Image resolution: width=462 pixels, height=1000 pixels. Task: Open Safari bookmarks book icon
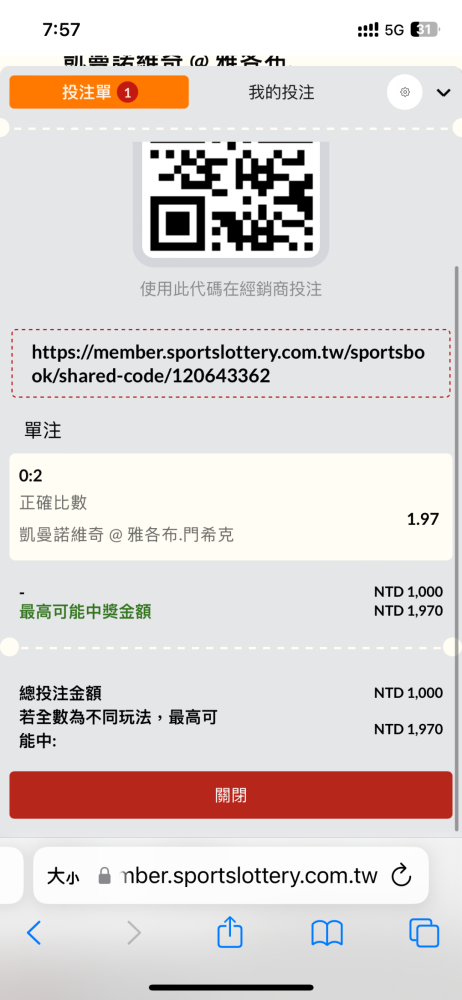327,934
